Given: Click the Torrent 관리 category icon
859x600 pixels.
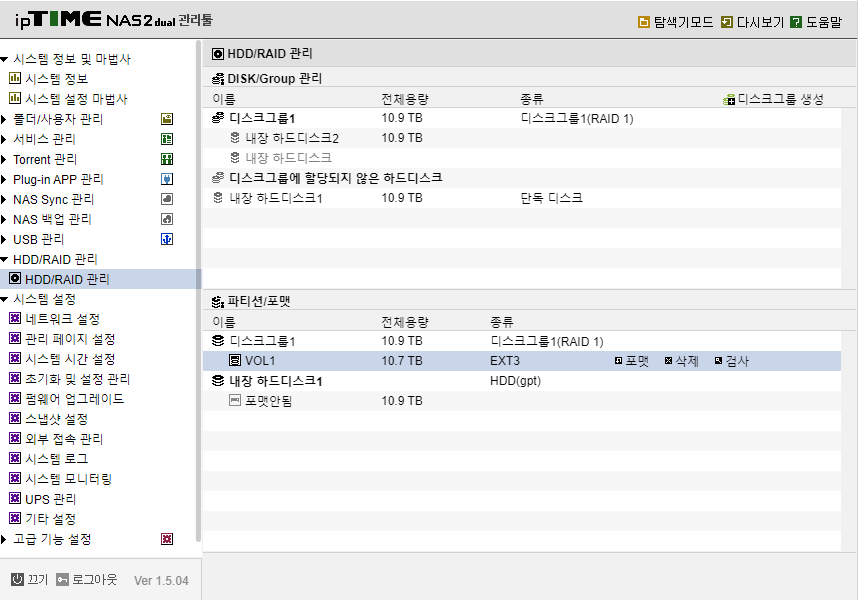Looking at the screenshot, I should tap(167, 159).
